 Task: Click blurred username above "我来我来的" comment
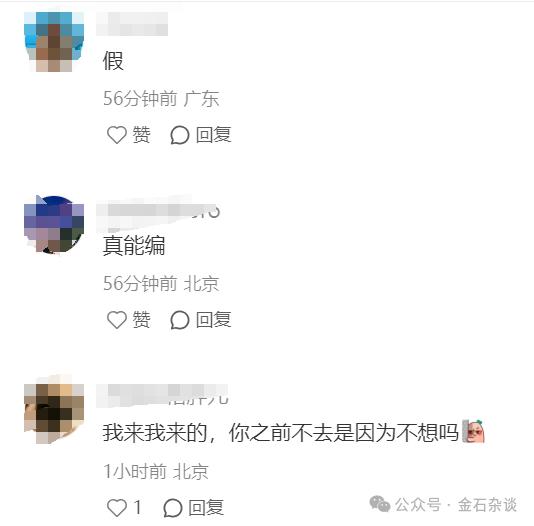coord(162,395)
